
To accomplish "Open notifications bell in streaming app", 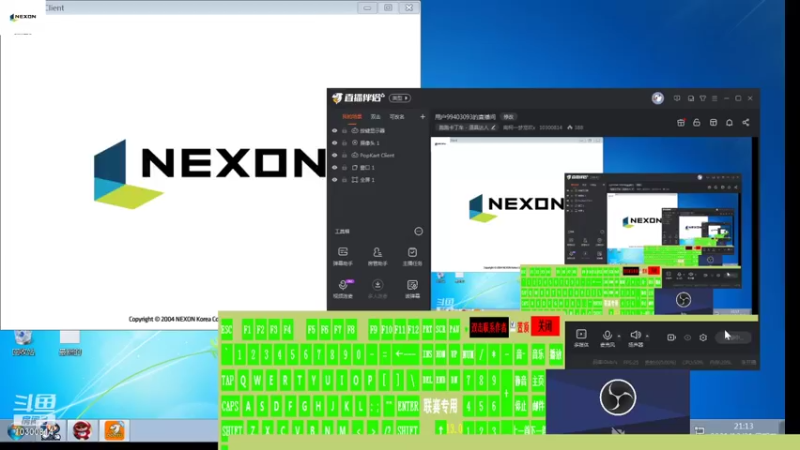I will point(730,122).
